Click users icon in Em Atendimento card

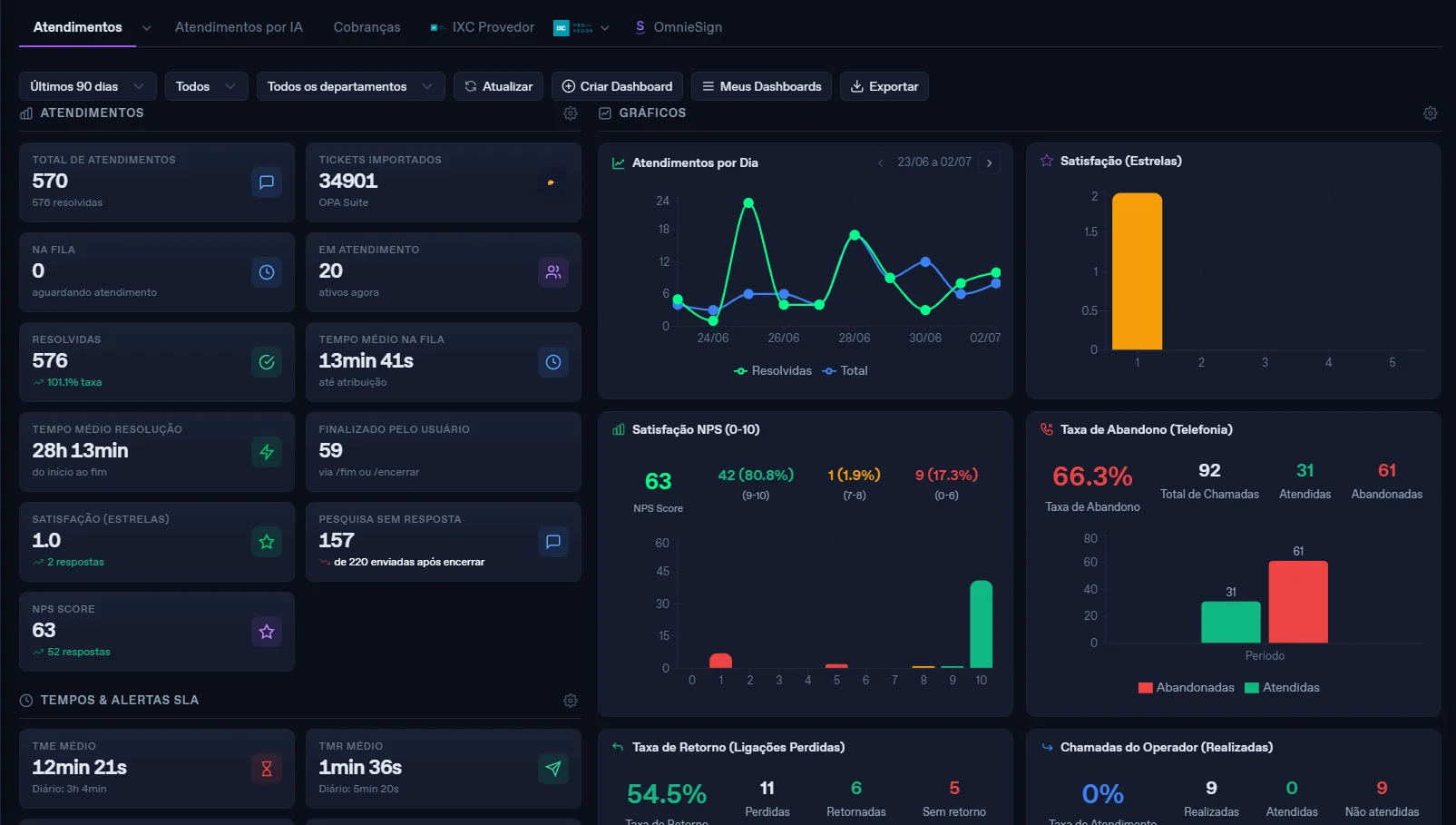pyautogui.click(x=553, y=272)
